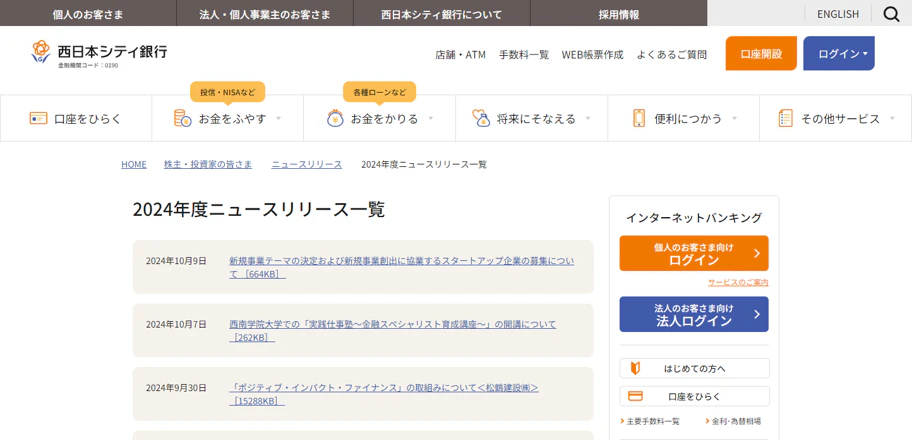Click the orange 口座開設 button
This screenshot has height=440, width=912.
760,54
